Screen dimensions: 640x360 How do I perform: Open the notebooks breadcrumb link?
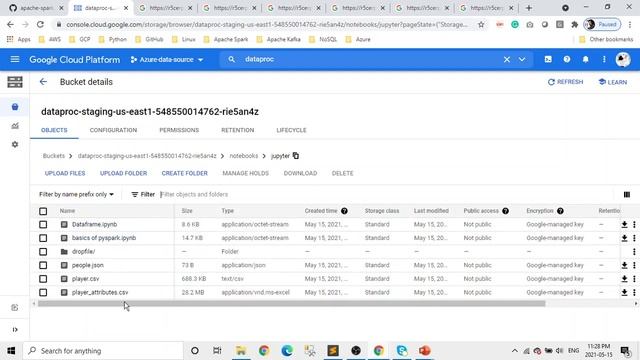pyautogui.click(x=244, y=156)
